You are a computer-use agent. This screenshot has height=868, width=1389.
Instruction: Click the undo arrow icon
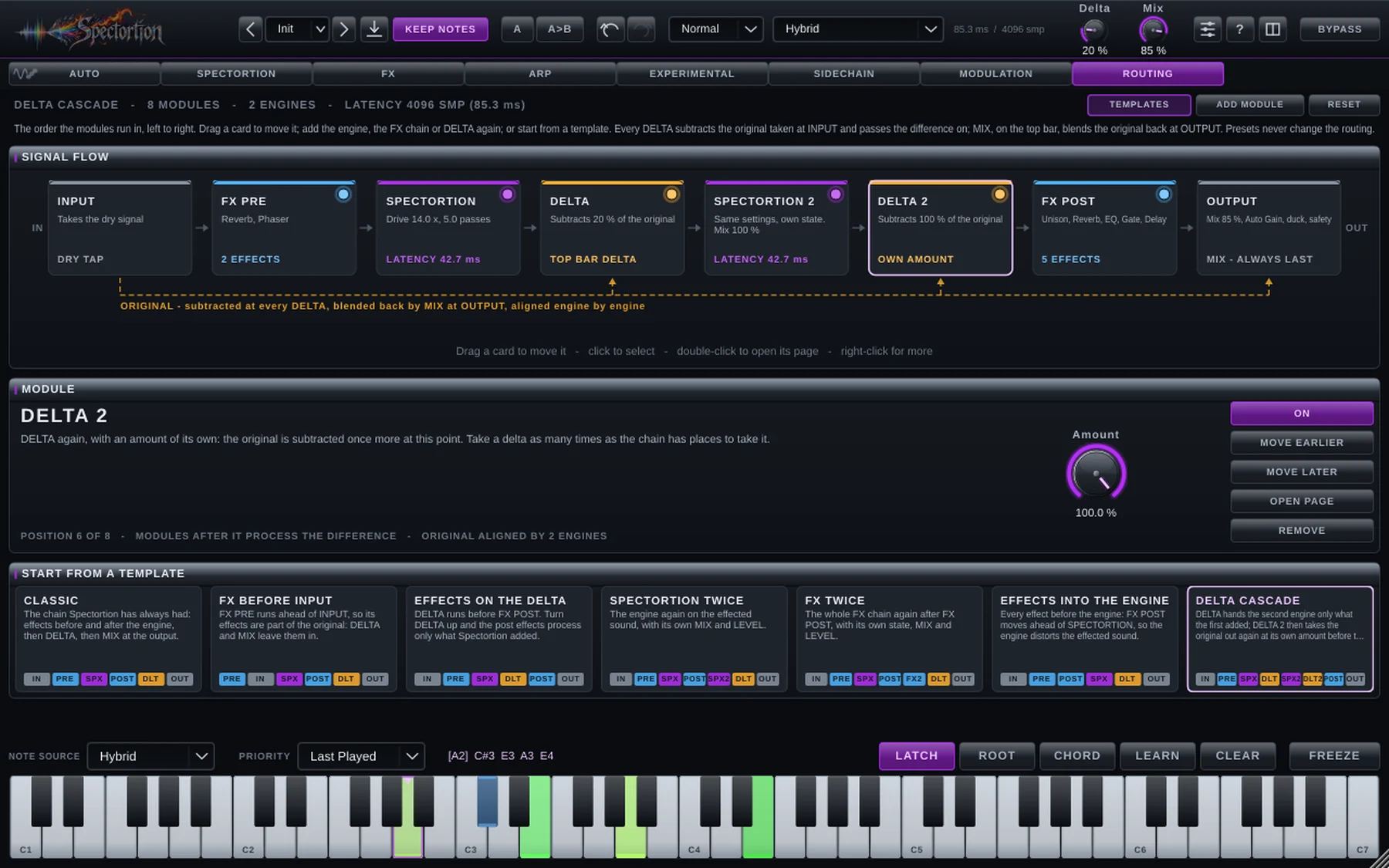[x=610, y=29]
